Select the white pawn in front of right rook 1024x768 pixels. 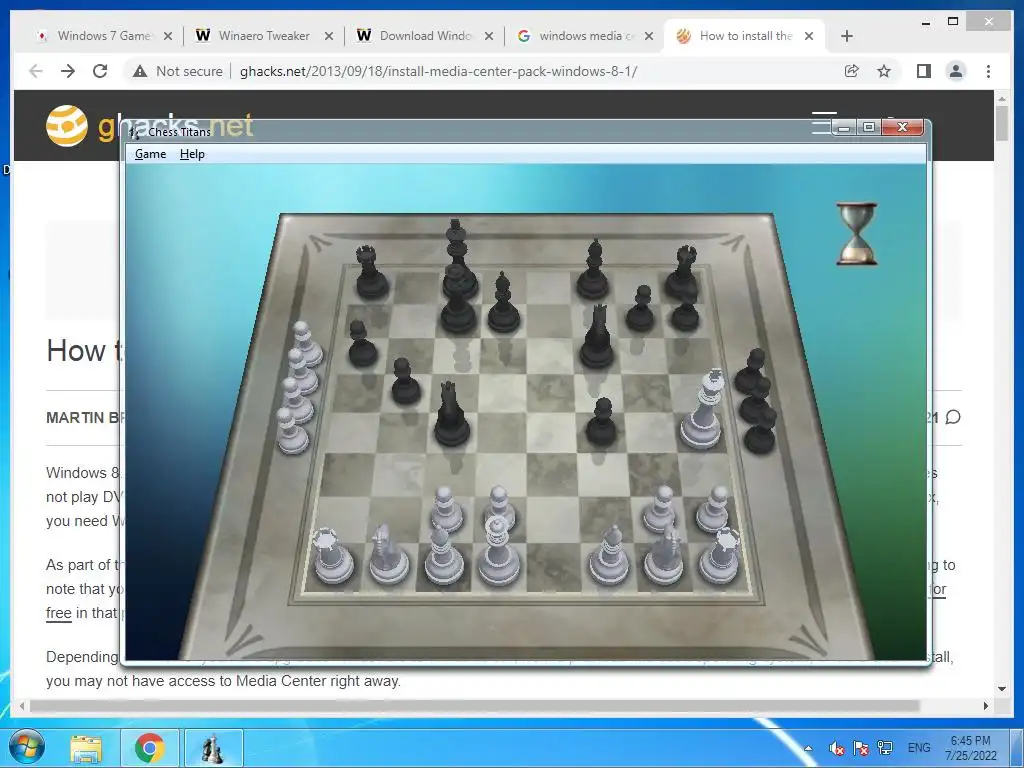click(x=712, y=509)
